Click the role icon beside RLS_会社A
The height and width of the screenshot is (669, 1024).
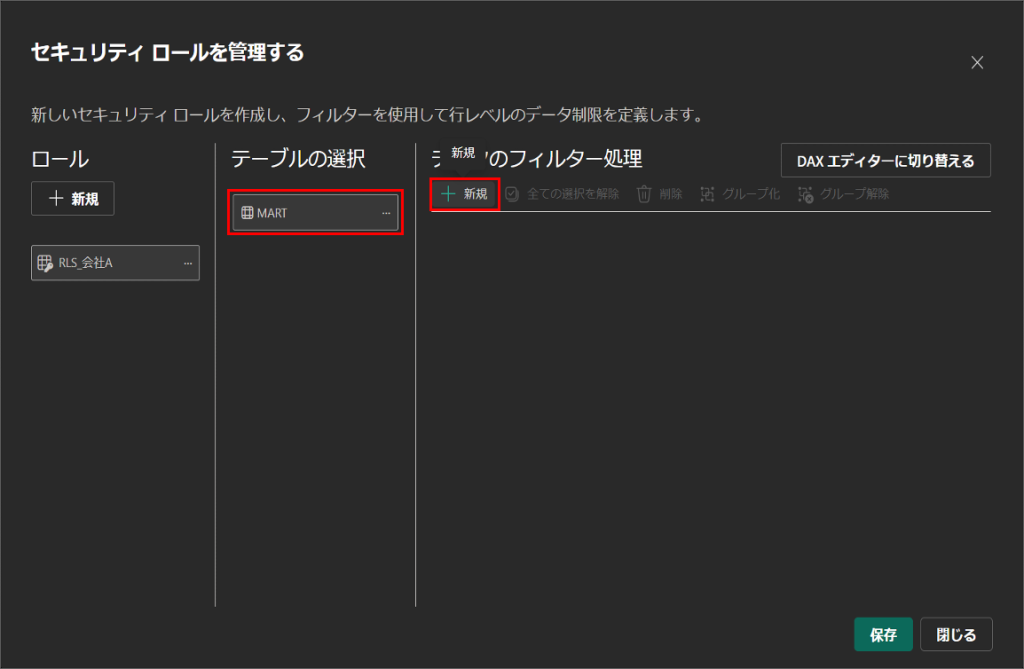pyautogui.click(x=45, y=263)
